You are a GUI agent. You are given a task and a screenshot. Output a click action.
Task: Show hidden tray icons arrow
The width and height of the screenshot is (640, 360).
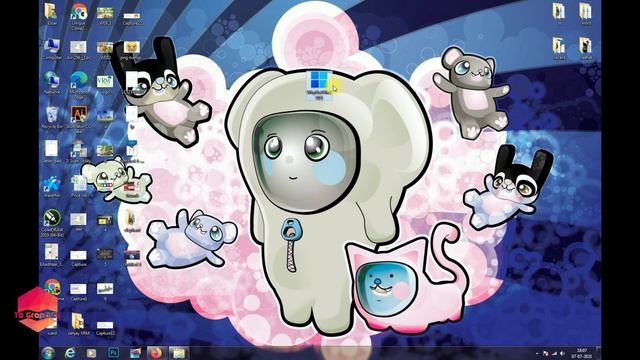coord(537,353)
